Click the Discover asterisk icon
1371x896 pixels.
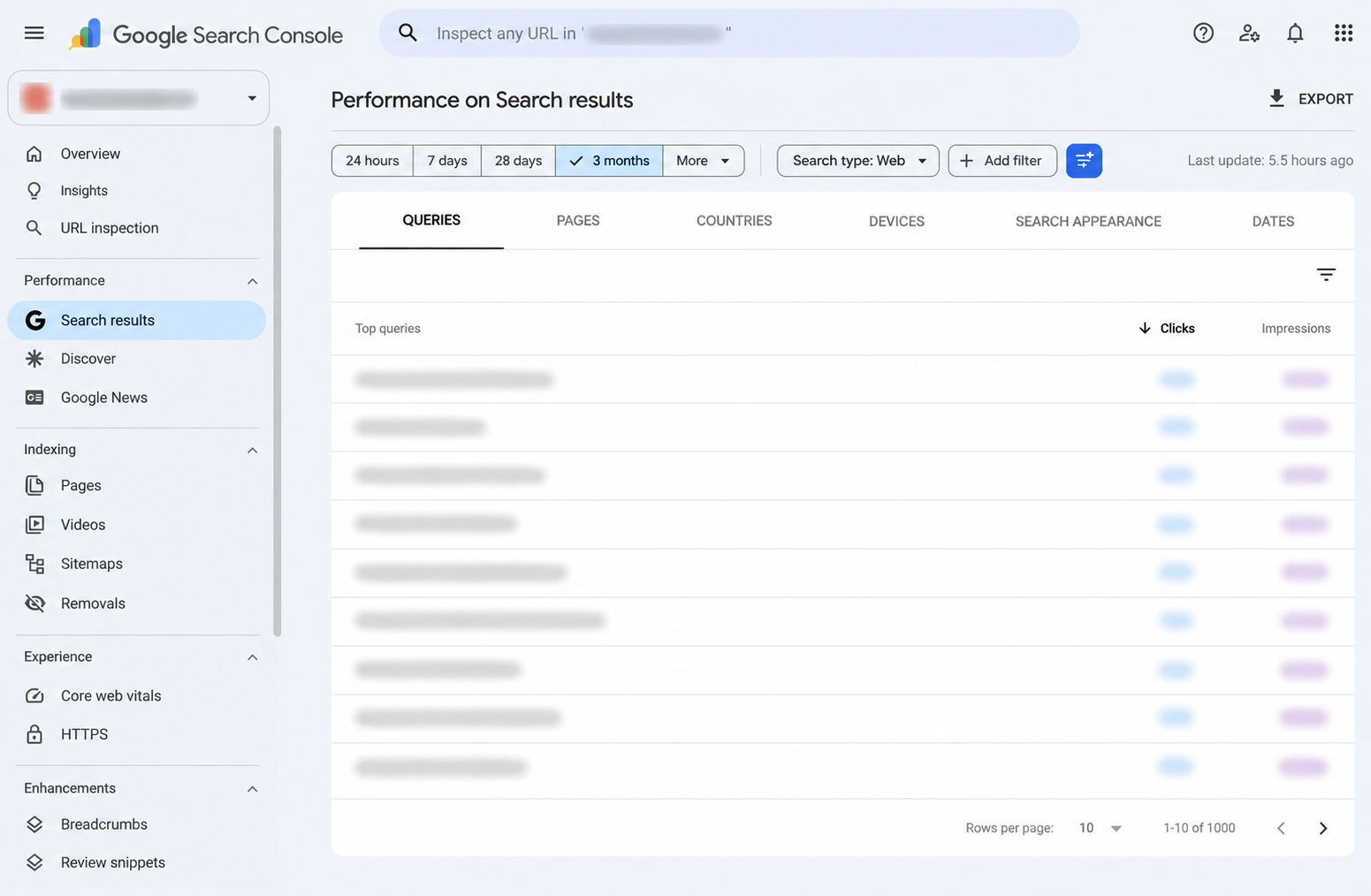34,359
